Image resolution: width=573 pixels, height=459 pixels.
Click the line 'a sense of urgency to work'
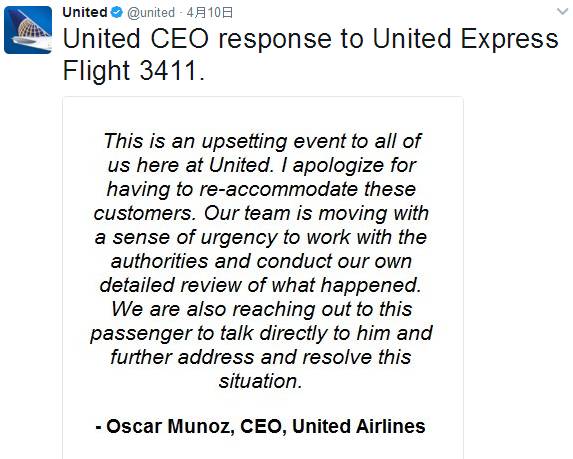(x=261, y=238)
